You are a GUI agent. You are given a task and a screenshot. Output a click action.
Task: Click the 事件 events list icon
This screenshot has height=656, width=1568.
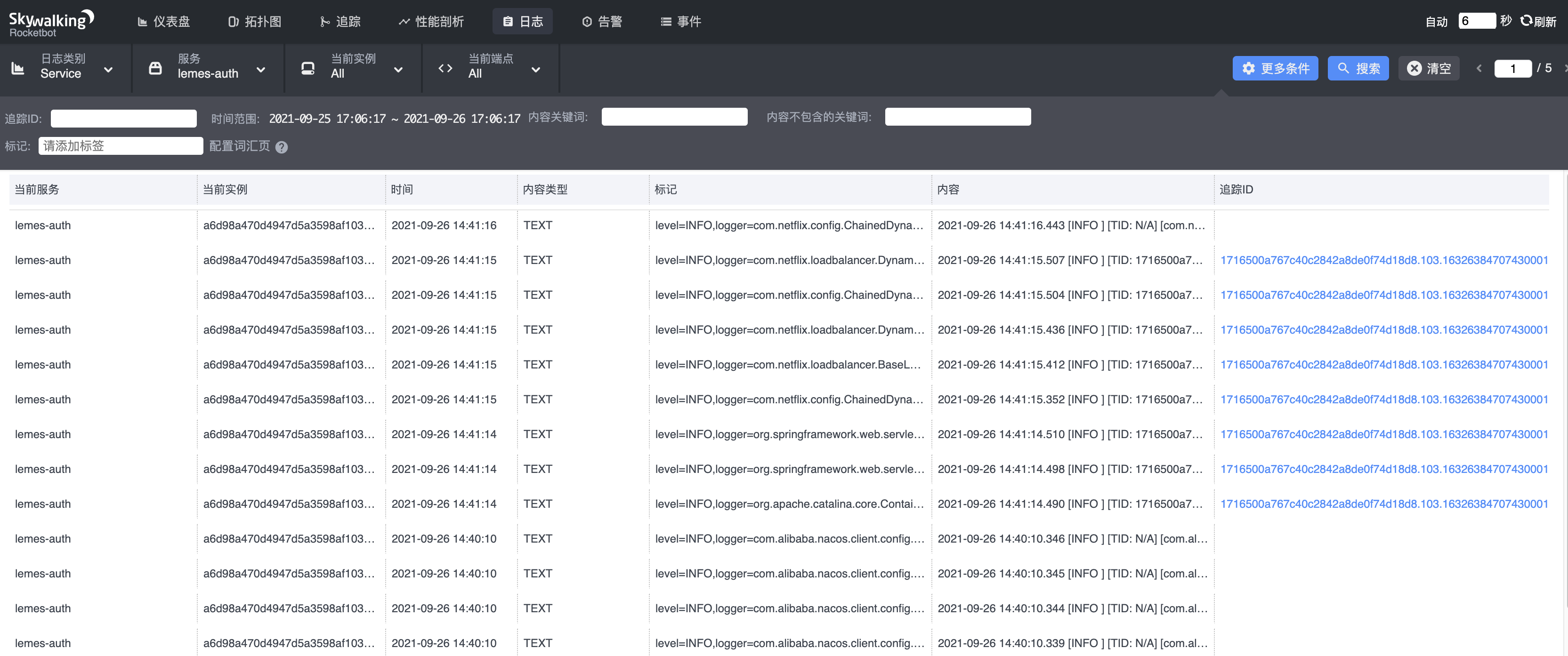point(667,22)
